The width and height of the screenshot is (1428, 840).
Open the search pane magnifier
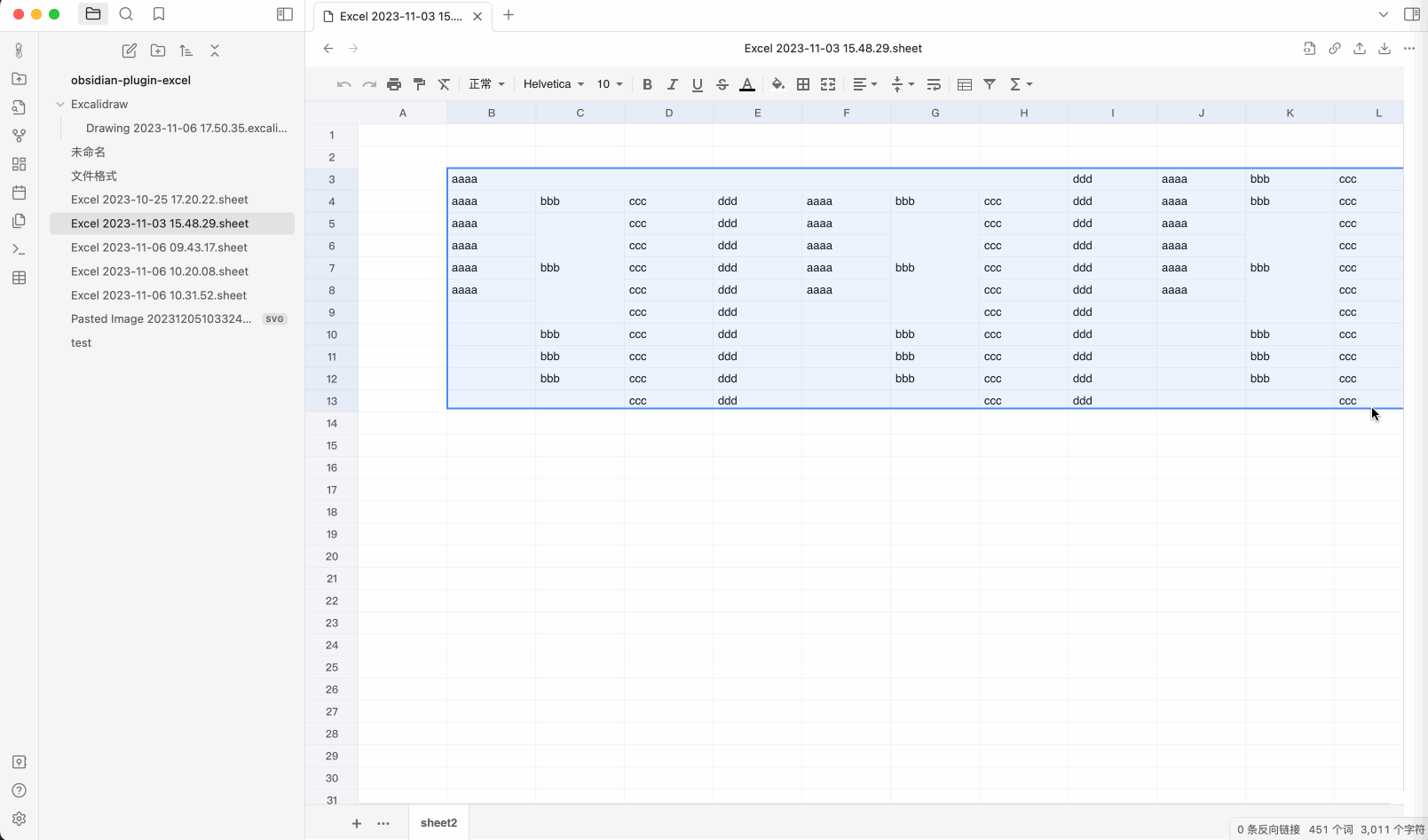click(x=126, y=14)
